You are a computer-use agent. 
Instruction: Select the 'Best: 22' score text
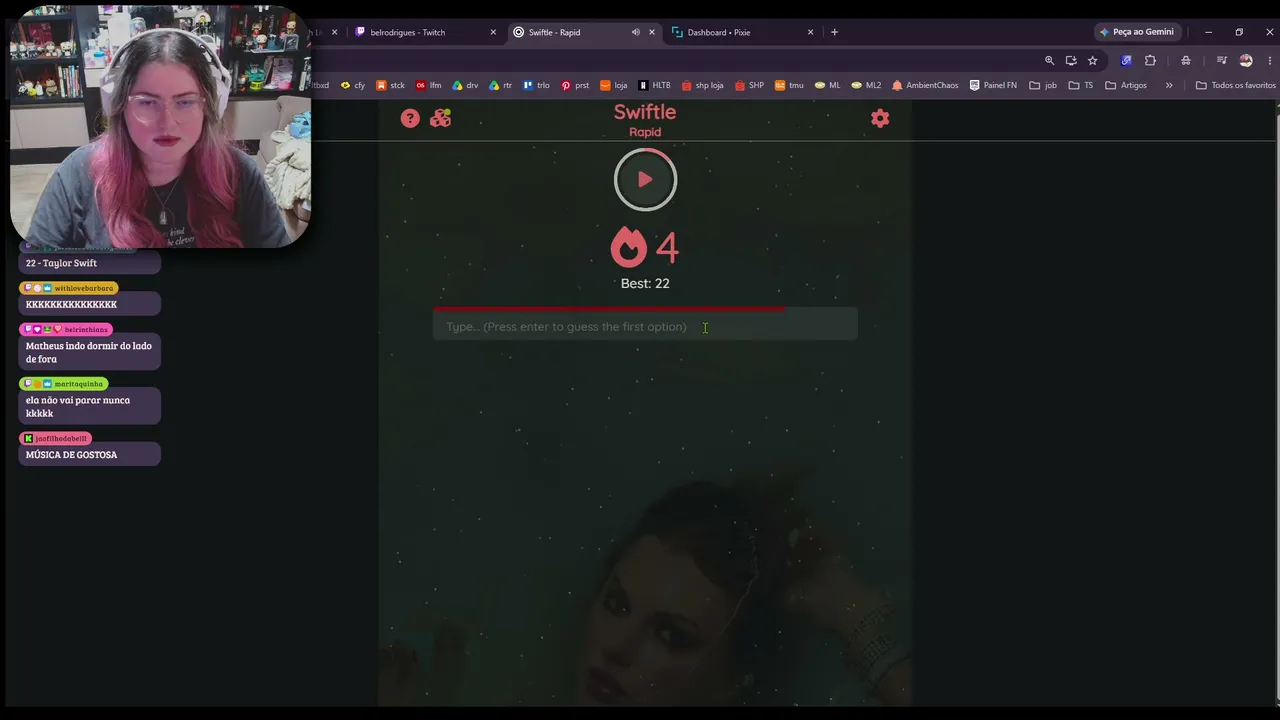645,283
